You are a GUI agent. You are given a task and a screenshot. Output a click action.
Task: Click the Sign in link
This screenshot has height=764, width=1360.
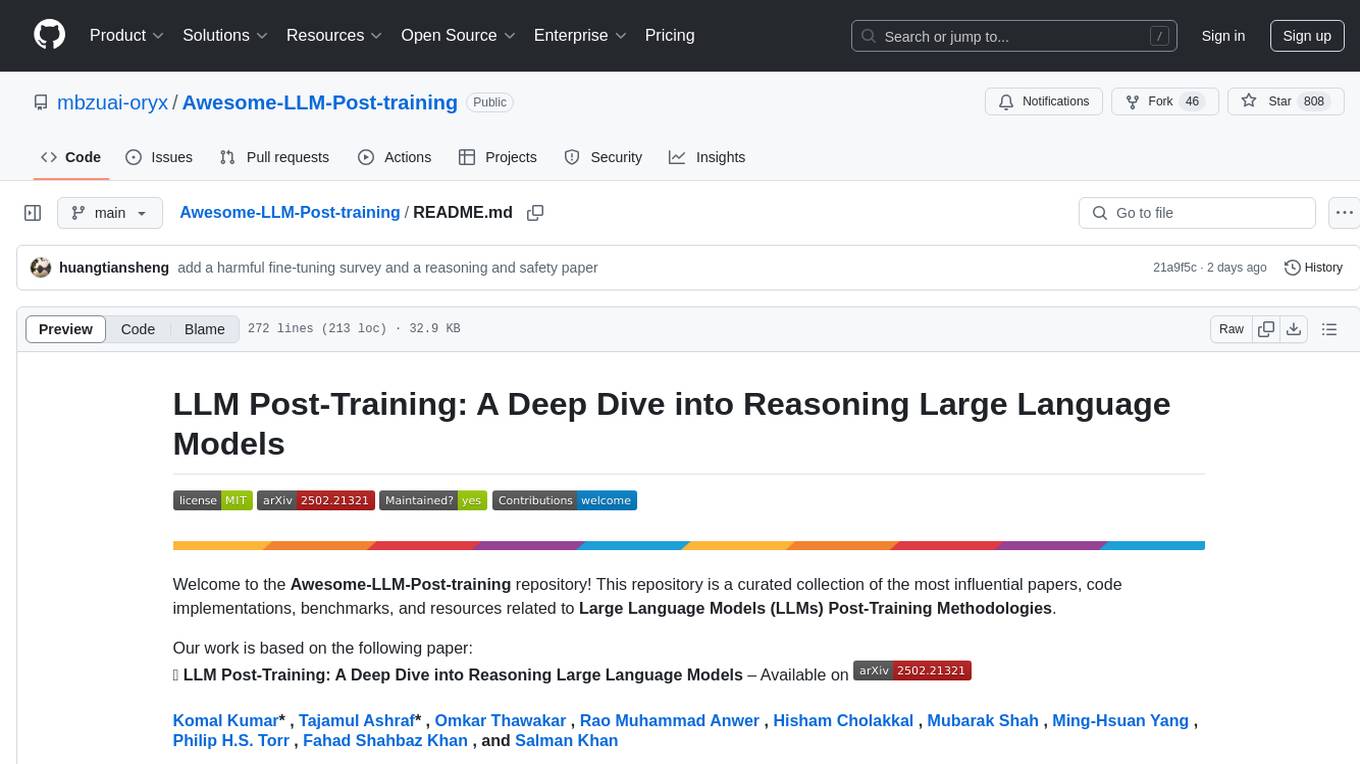point(1223,36)
